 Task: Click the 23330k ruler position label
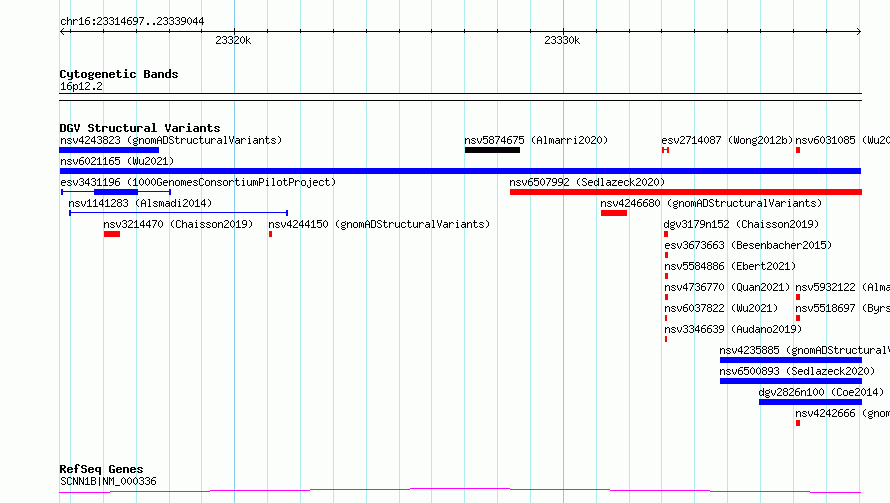[562, 40]
